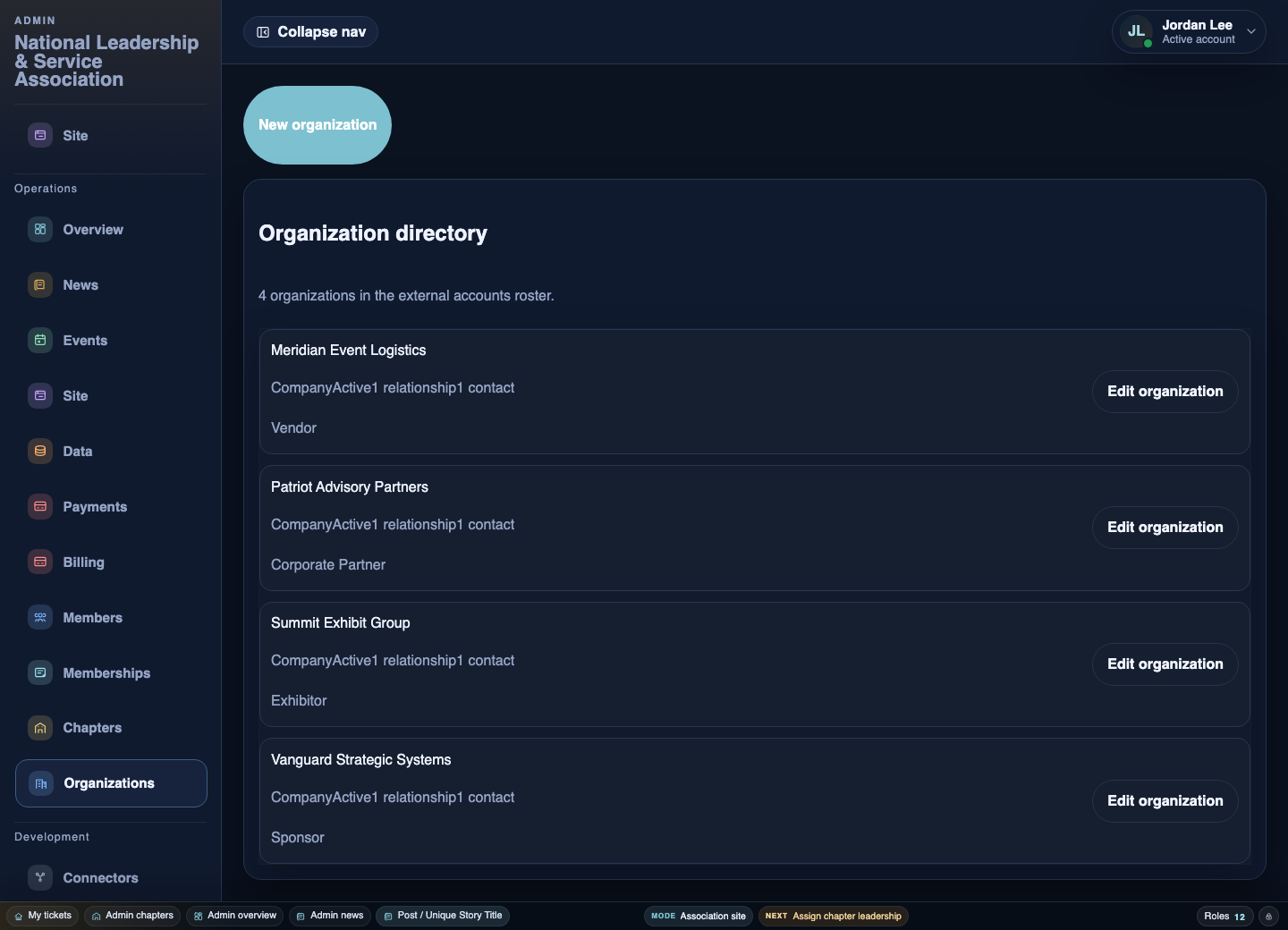Open the Chapters building icon
The width and height of the screenshot is (1288, 930).
[x=40, y=728]
